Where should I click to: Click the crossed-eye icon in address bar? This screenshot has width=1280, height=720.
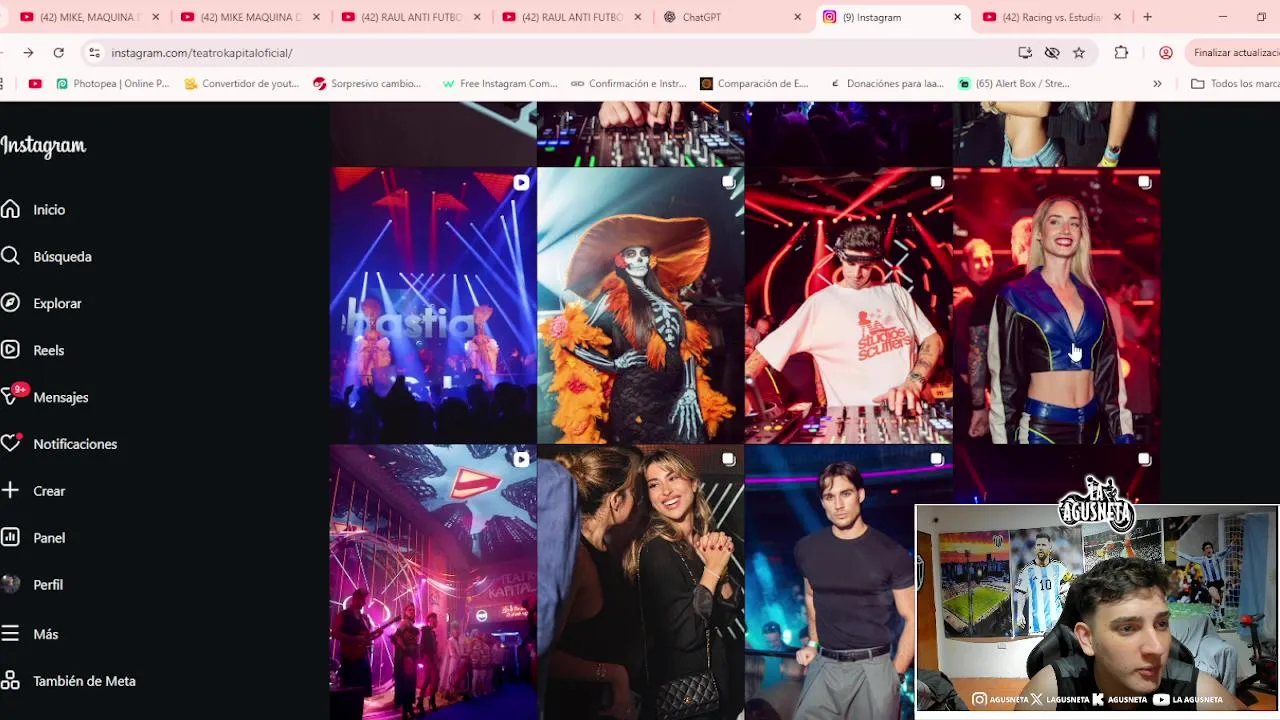coord(1052,52)
